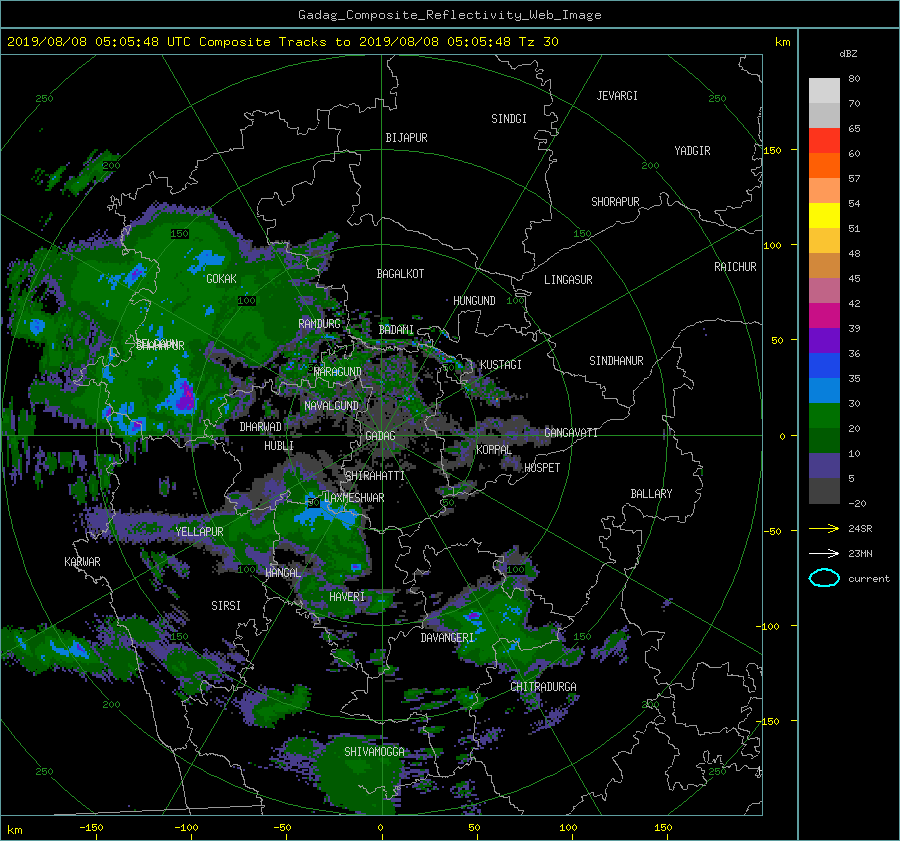Click the -150 label on the bottom axis
The height and width of the screenshot is (841, 900).
pyautogui.click(x=91, y=828)
